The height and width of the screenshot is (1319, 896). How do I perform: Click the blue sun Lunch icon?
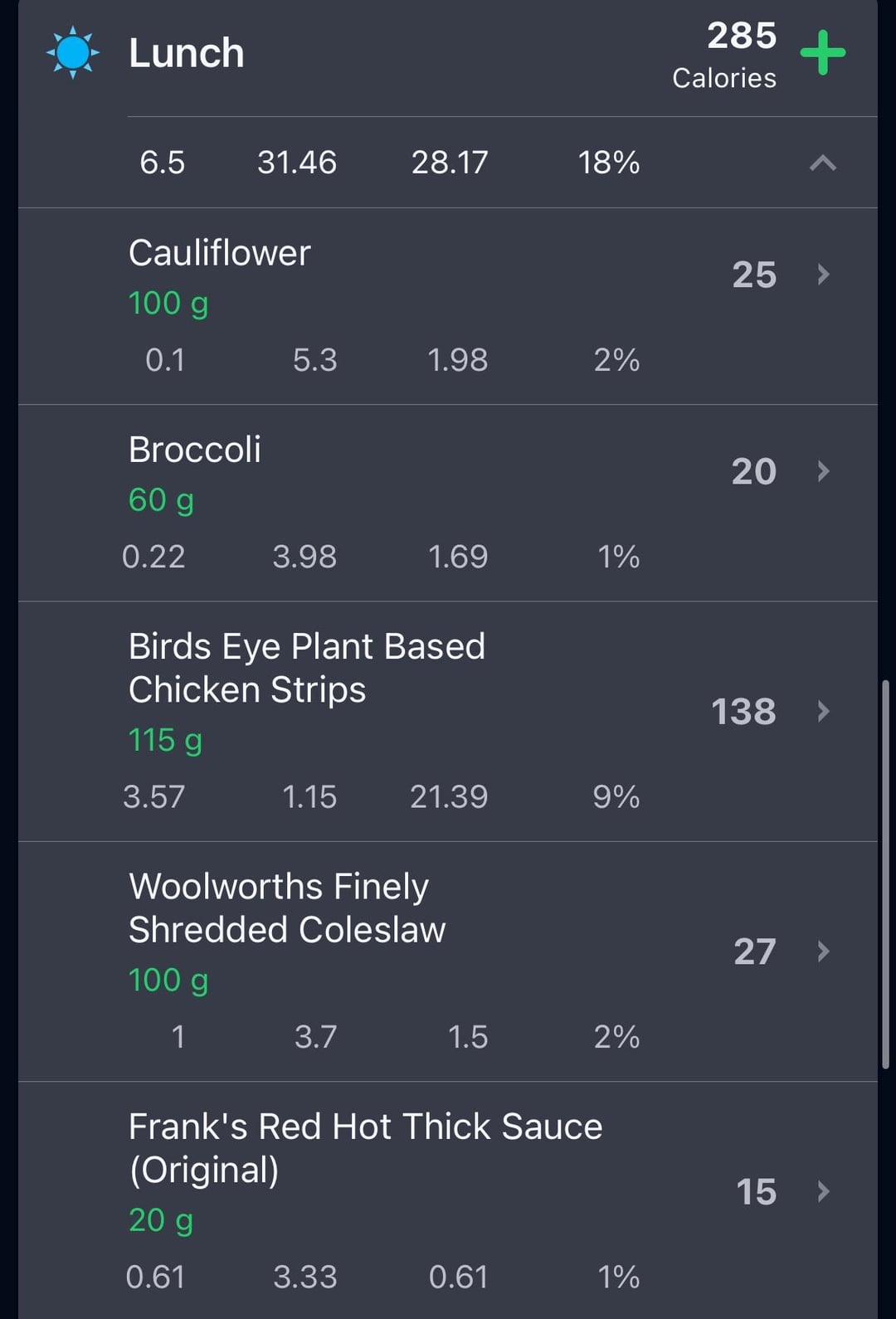[x=73, y=52]
